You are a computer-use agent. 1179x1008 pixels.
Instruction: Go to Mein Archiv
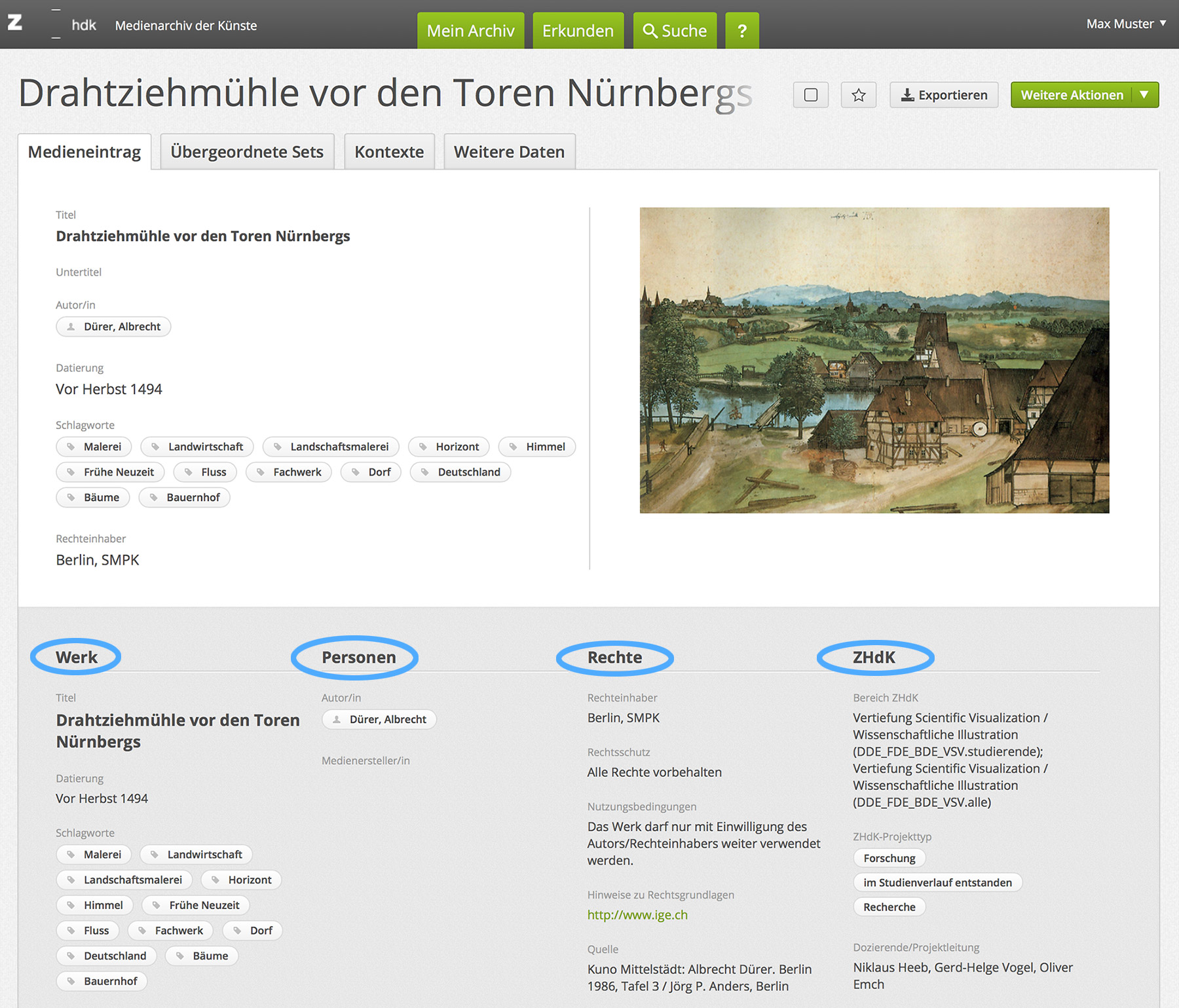pos(470,31)
